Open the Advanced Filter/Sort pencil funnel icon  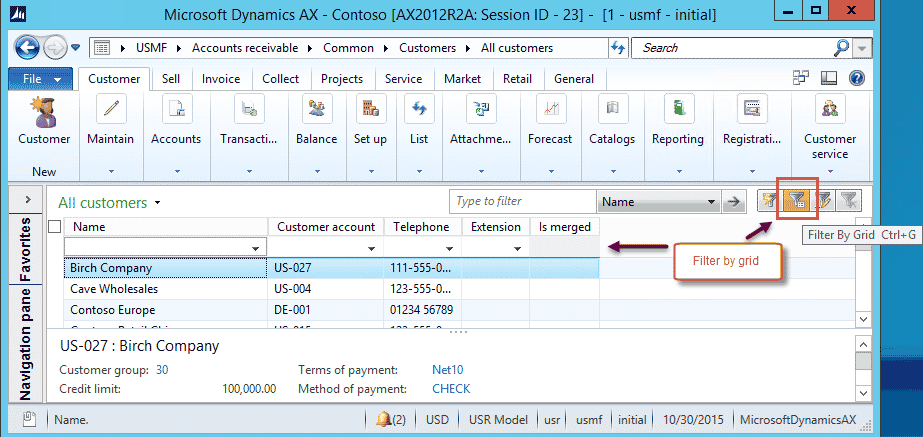[x=824, y=201]
